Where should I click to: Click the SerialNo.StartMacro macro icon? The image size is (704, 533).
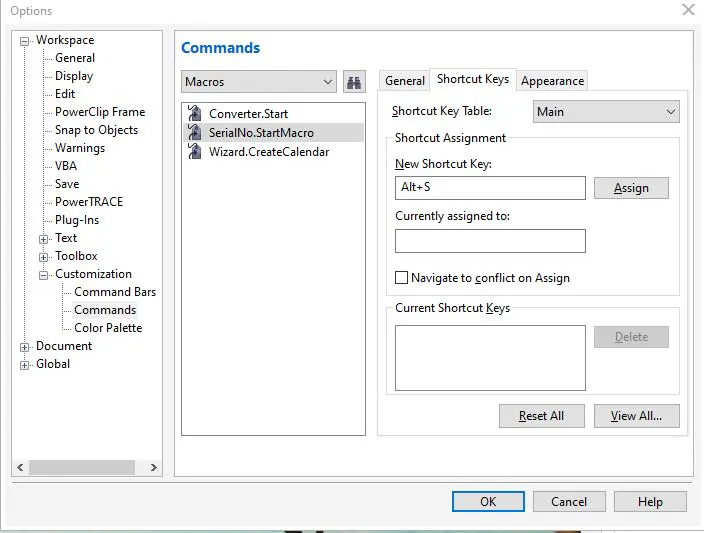tap(194, 132)
